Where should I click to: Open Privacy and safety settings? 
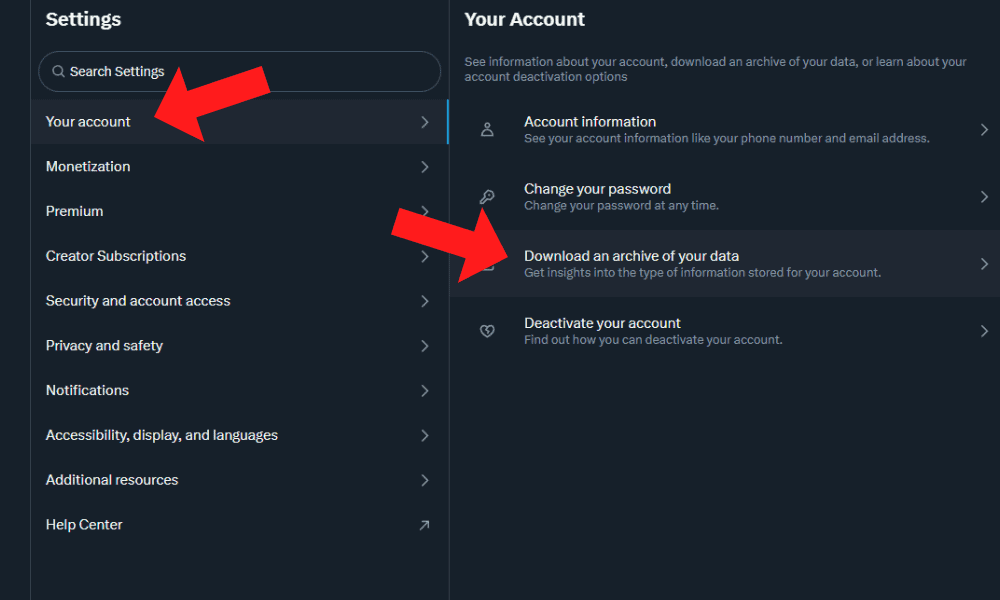(104, 346)
